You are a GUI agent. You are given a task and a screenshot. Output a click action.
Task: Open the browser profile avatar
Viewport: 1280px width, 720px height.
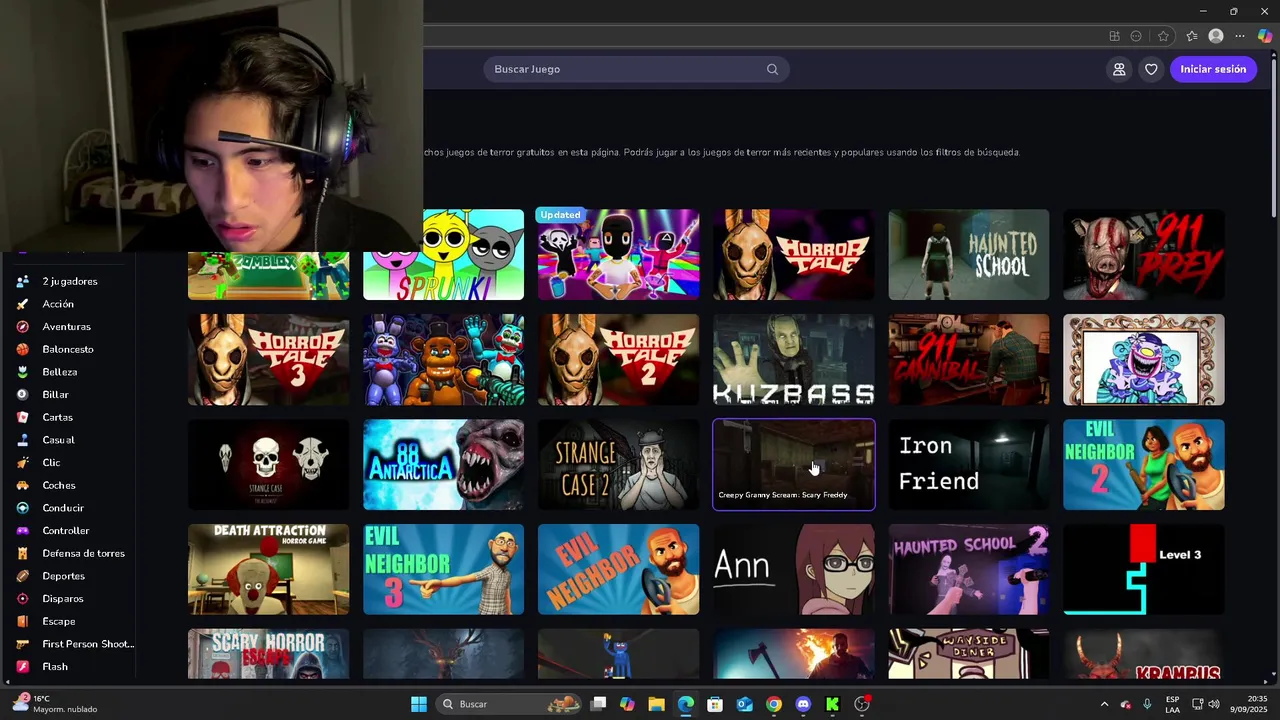(x=1216, y=36)
